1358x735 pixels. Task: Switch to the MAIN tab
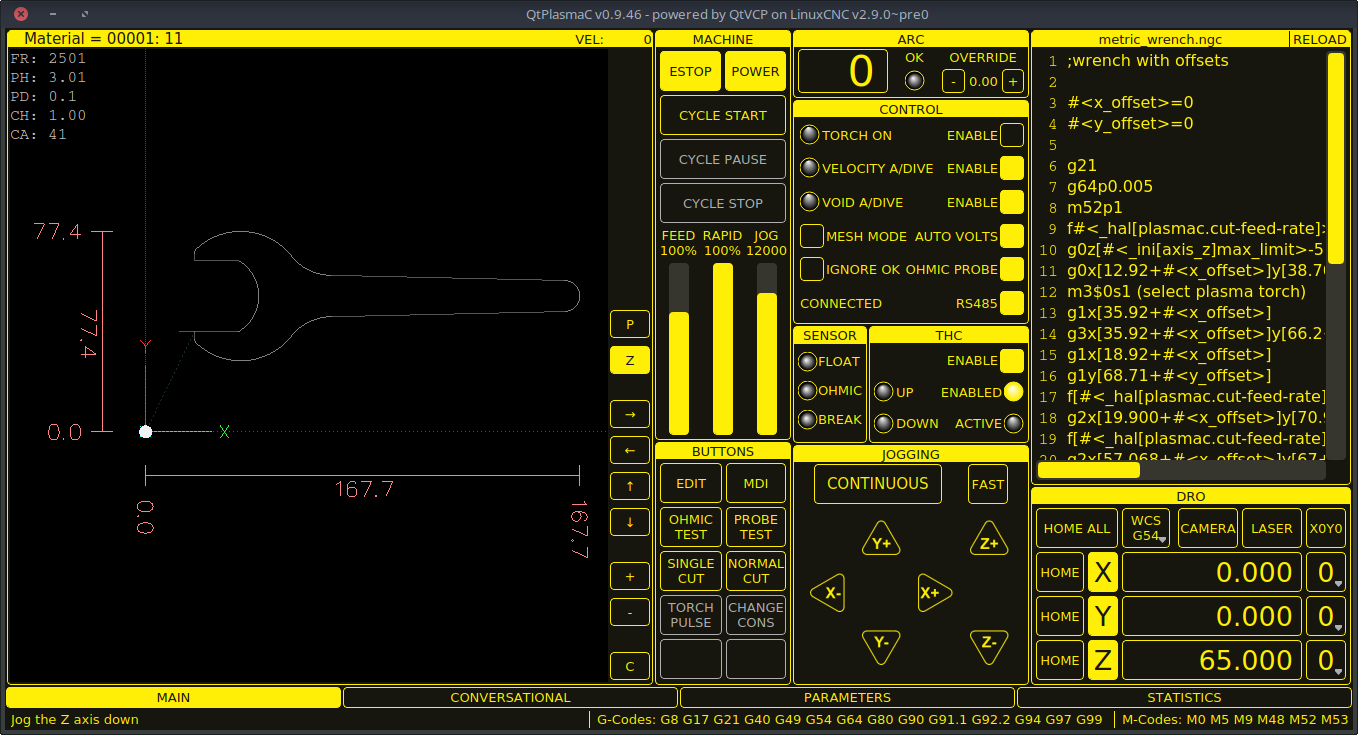pyautogui.click(x=174, y=698)
